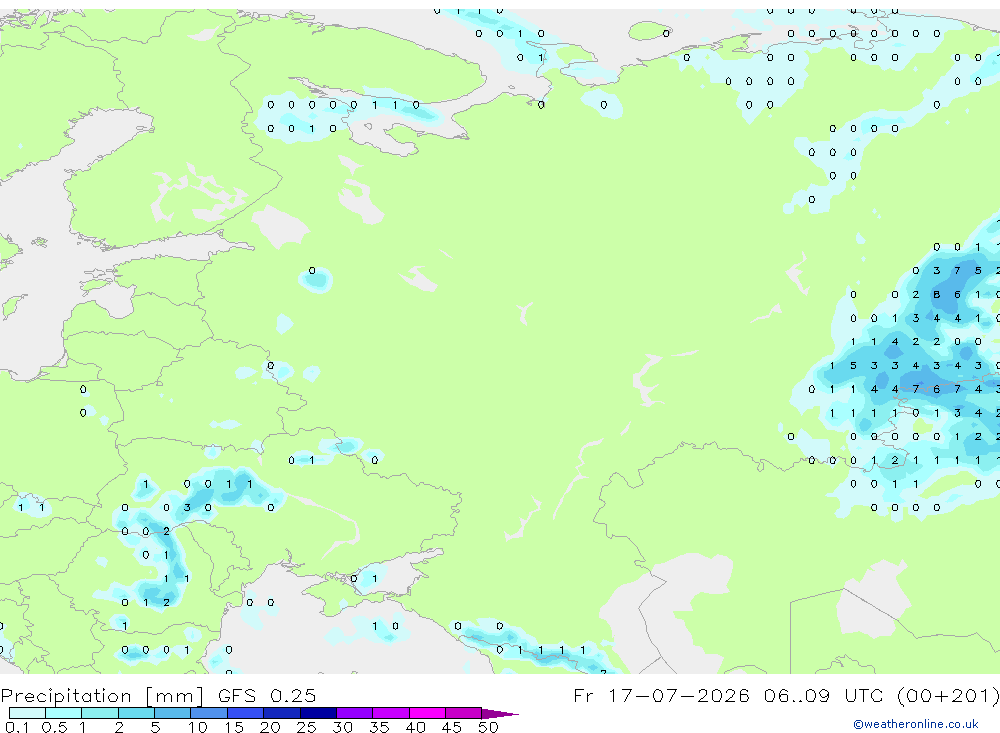Click the legend label '0.5'
This screenshot has height=733, width=1000.
[x=54, y=727]
